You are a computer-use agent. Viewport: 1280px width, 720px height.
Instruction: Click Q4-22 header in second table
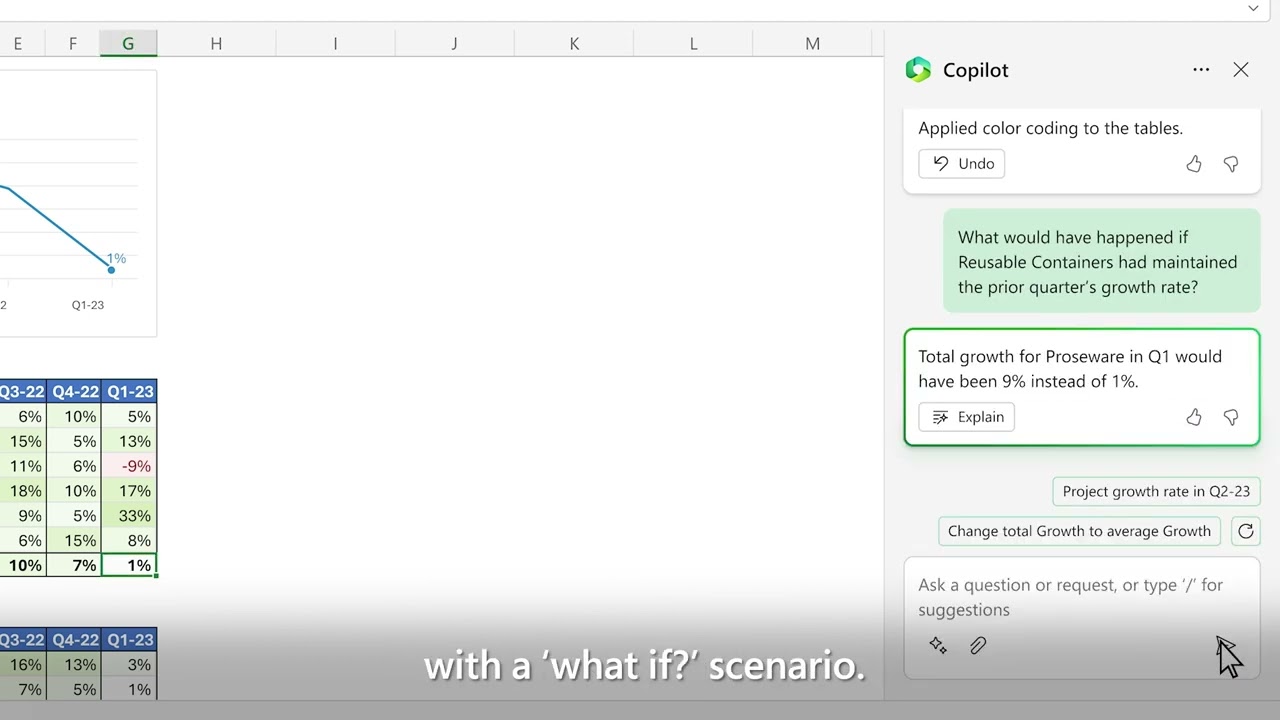point(74,640)
